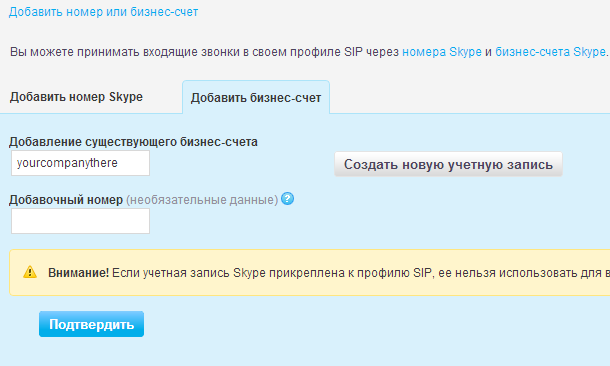Click the bold 'Добавочный номер' label
The height and width of the screenshot is (366, 610).
pos(66,200)
